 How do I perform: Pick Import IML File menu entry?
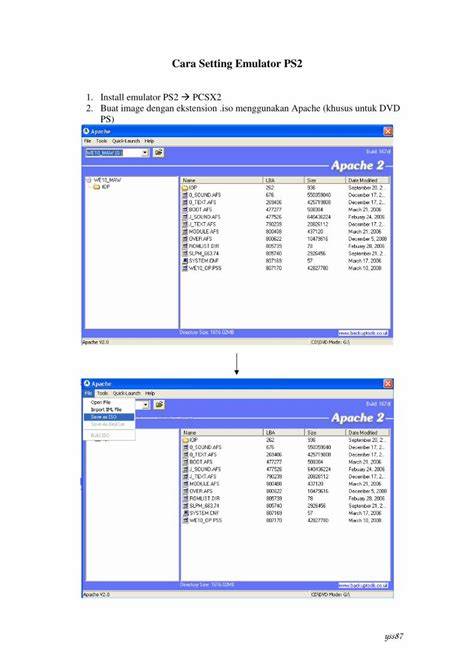pos(106,410)
